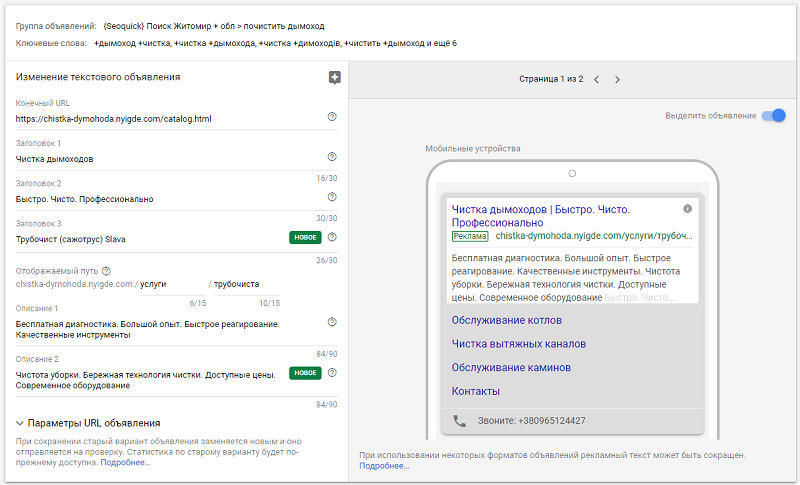Click the info icon in ad preview
Screen dimensions: 800x485
(x=687, y=209)
